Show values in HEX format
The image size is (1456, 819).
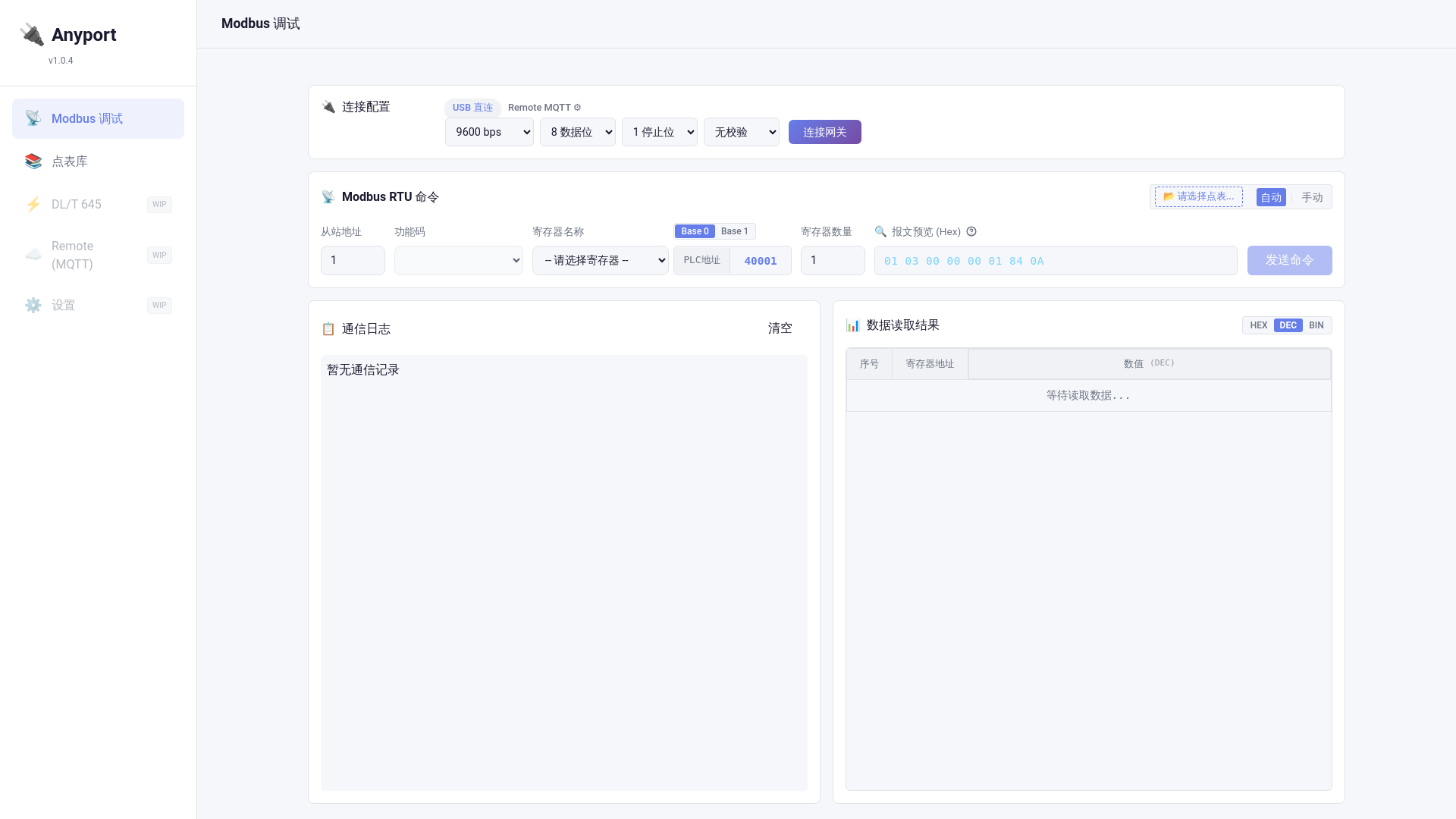pos(1259,325)
